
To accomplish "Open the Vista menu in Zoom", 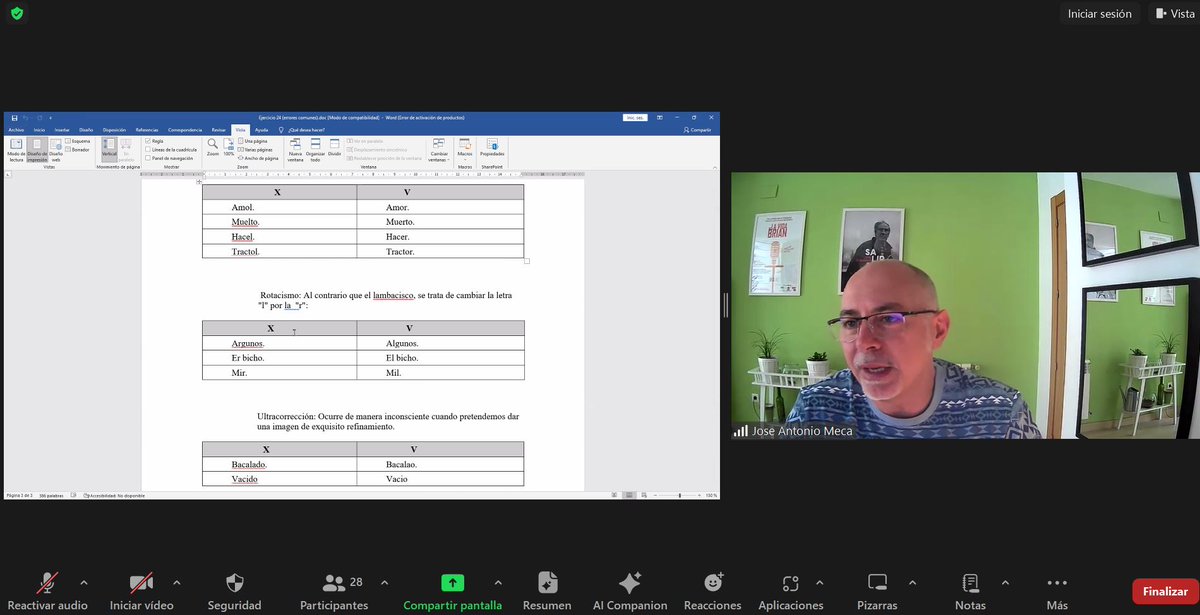I will 1174,14.
